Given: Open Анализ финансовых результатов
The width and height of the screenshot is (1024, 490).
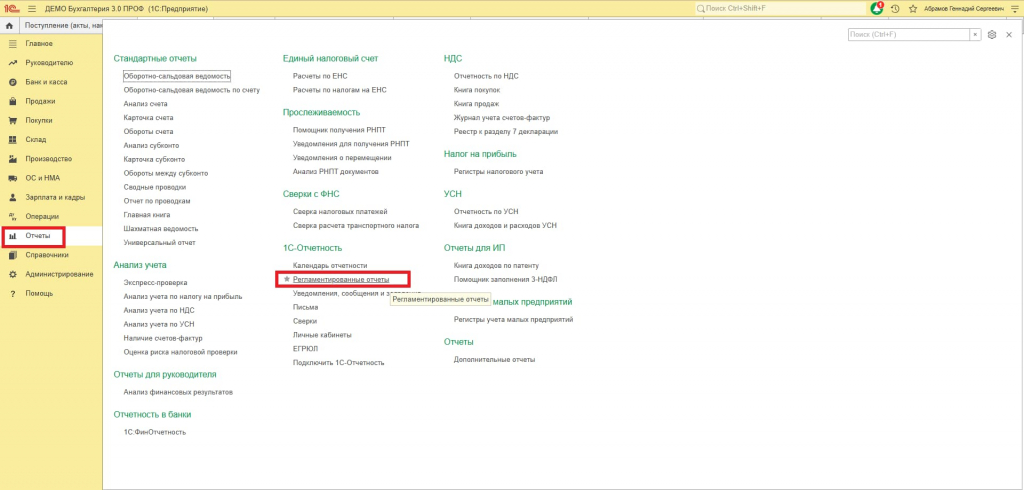Looking at the screenshot, I should click(178, 393).
